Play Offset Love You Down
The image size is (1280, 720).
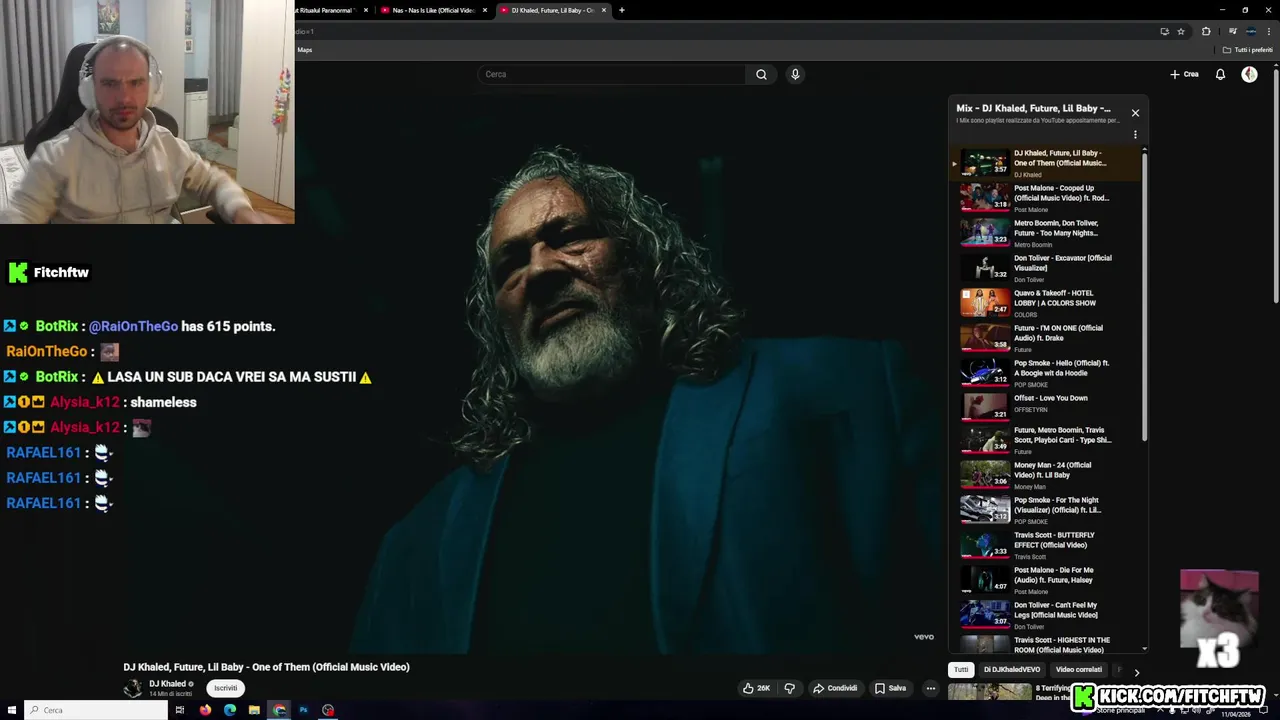pos(1043,405)
